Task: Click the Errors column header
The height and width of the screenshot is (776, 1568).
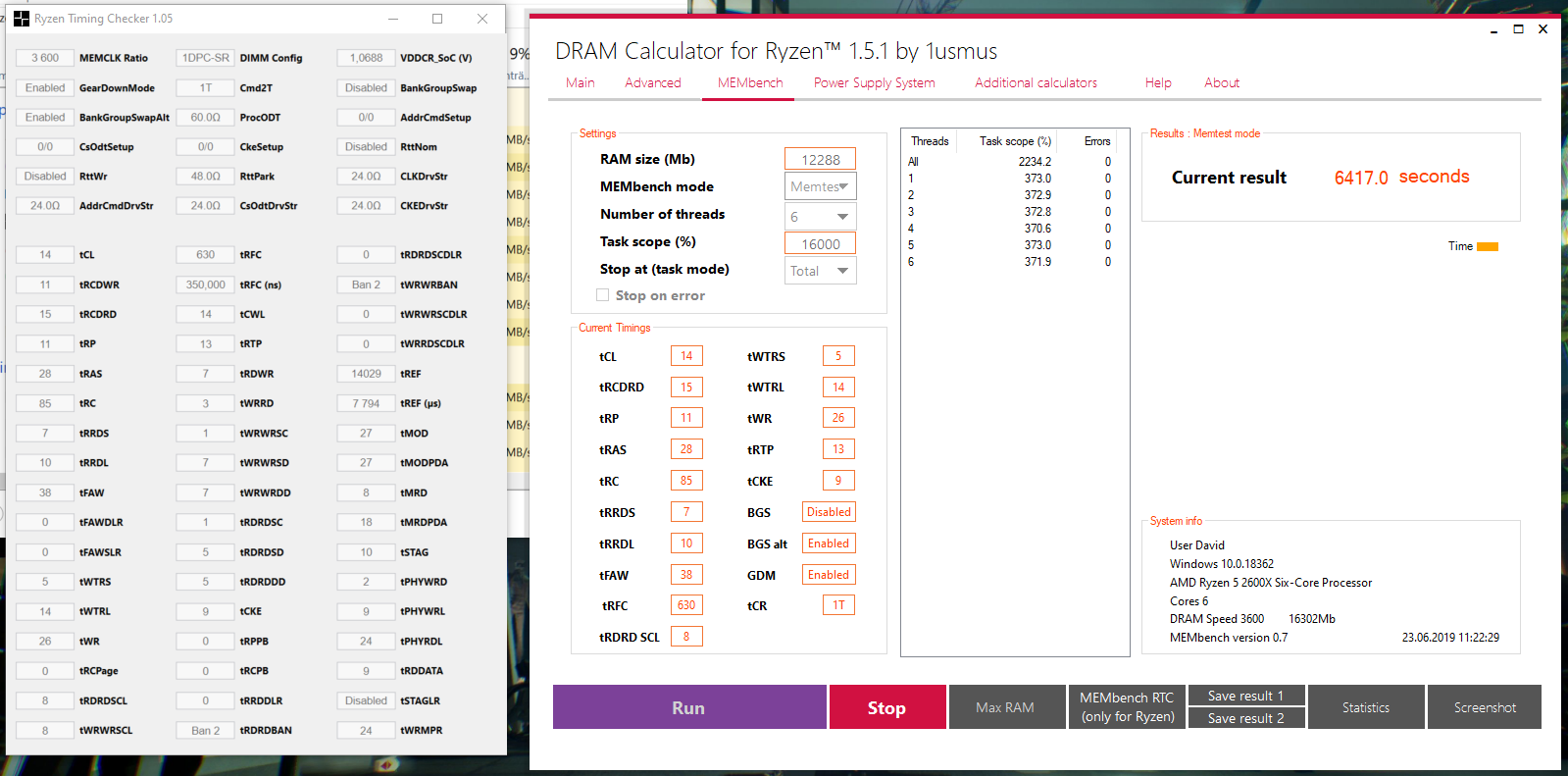Action: point(1097,141)
